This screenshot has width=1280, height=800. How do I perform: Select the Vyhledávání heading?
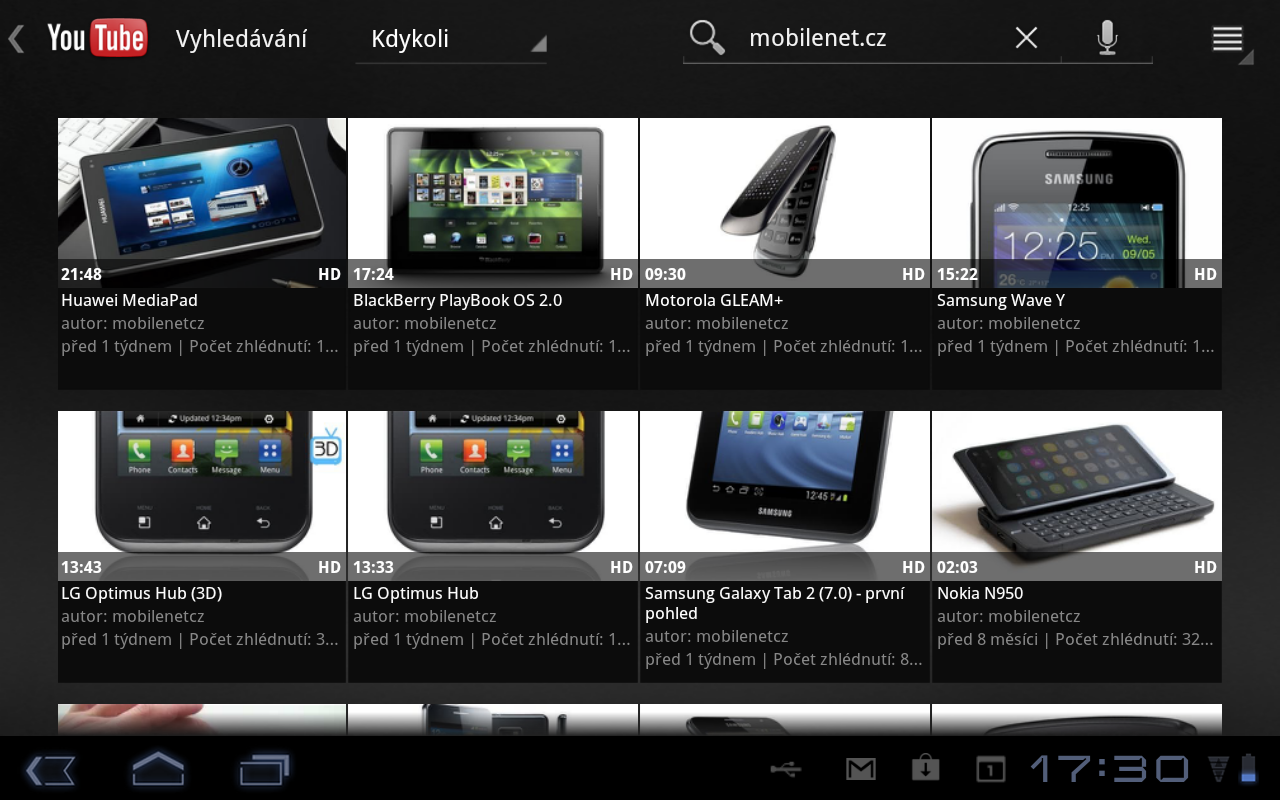click(x=241, y=37)
